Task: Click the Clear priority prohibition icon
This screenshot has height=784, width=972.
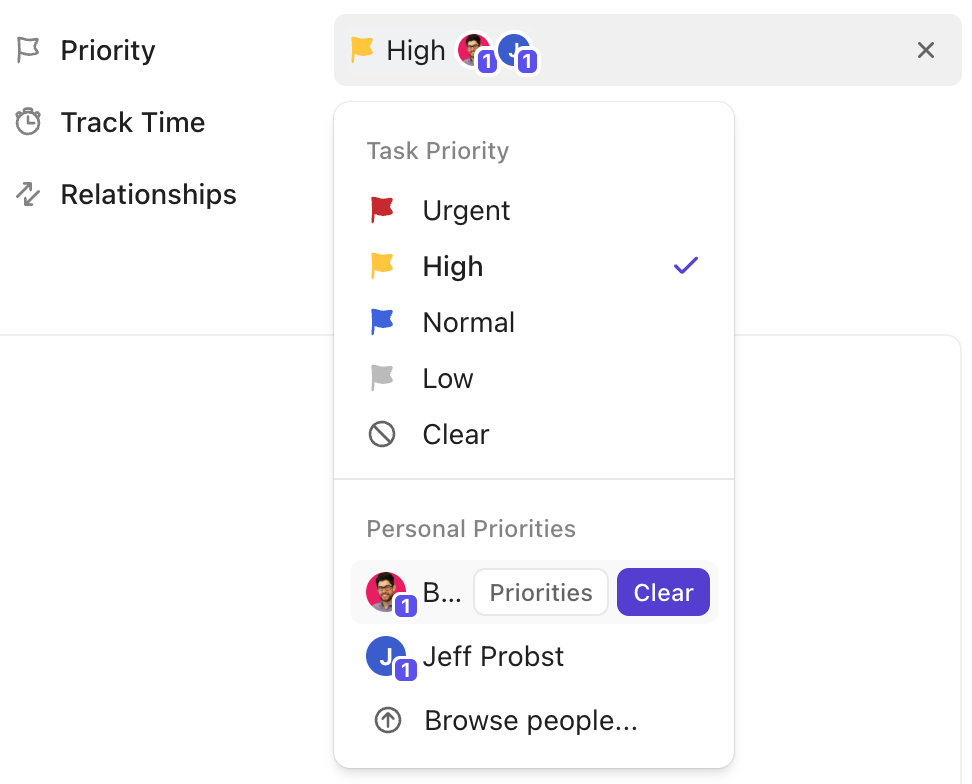Action: 382,433
